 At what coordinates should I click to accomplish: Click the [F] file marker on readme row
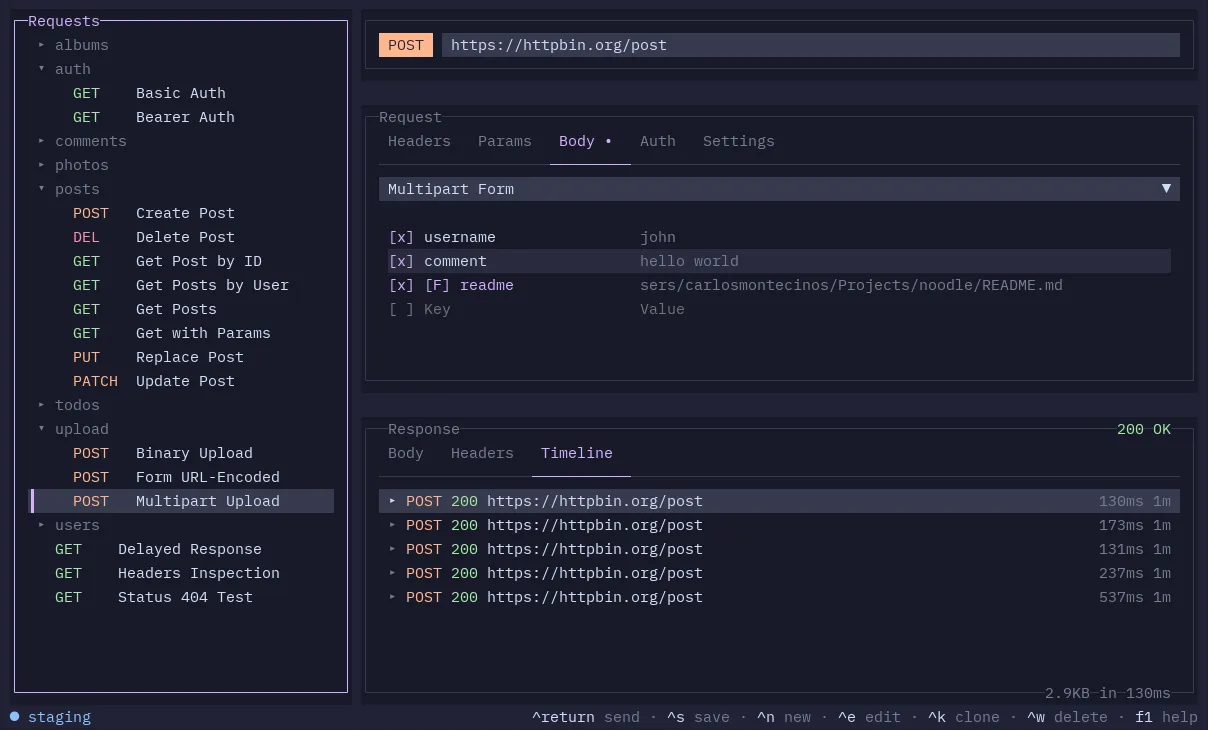(x=437, y=285)
